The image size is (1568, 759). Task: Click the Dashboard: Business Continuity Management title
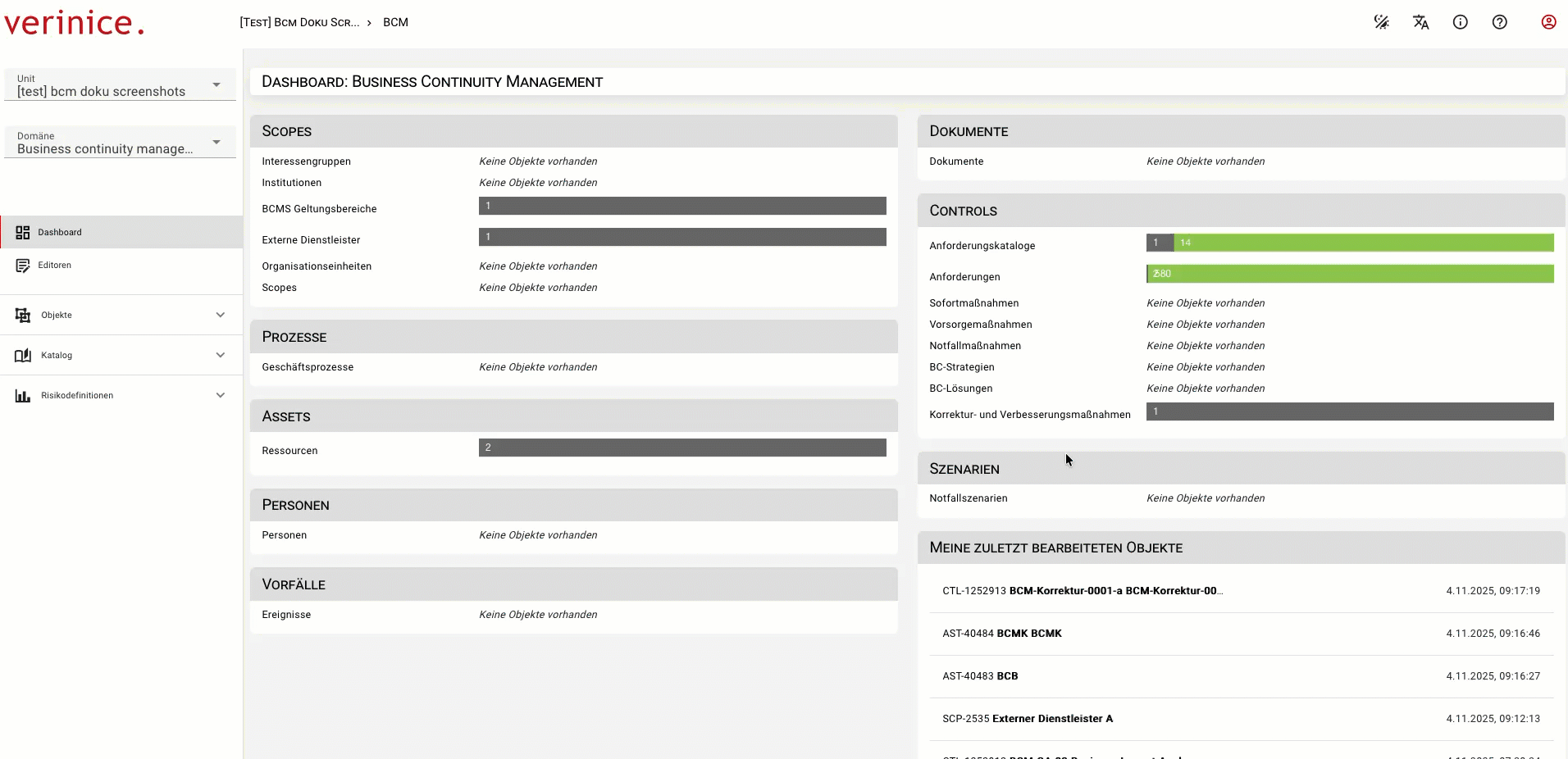[x=432, y=82]
